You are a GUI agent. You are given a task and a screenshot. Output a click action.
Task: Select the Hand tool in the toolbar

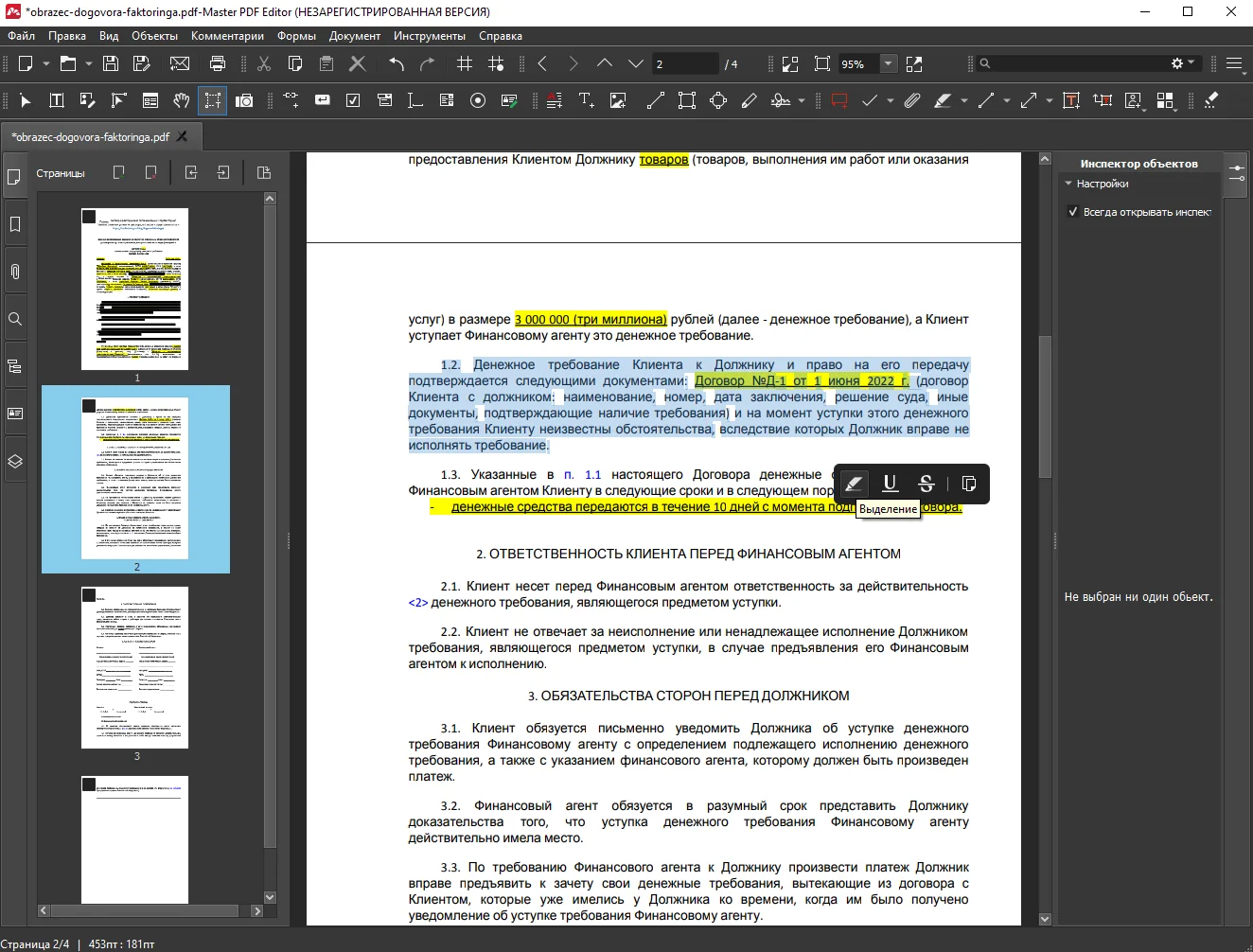pos(182,100)
